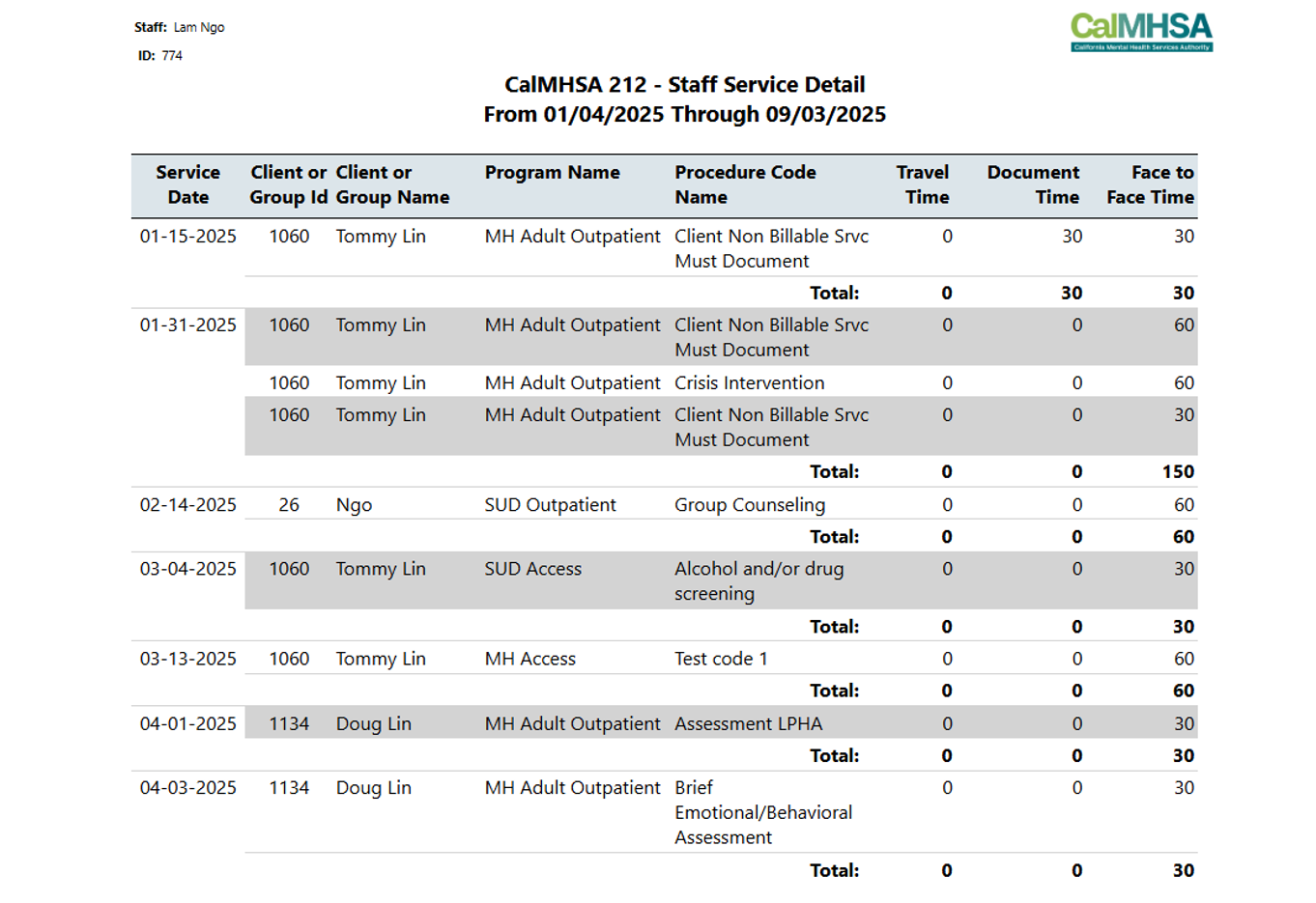Image resolution: width=1316 pixels, height=903 pixels.
Task: Click MH Adult Outpatient in the Crisis Intervention row
Action: pos(572,383)
